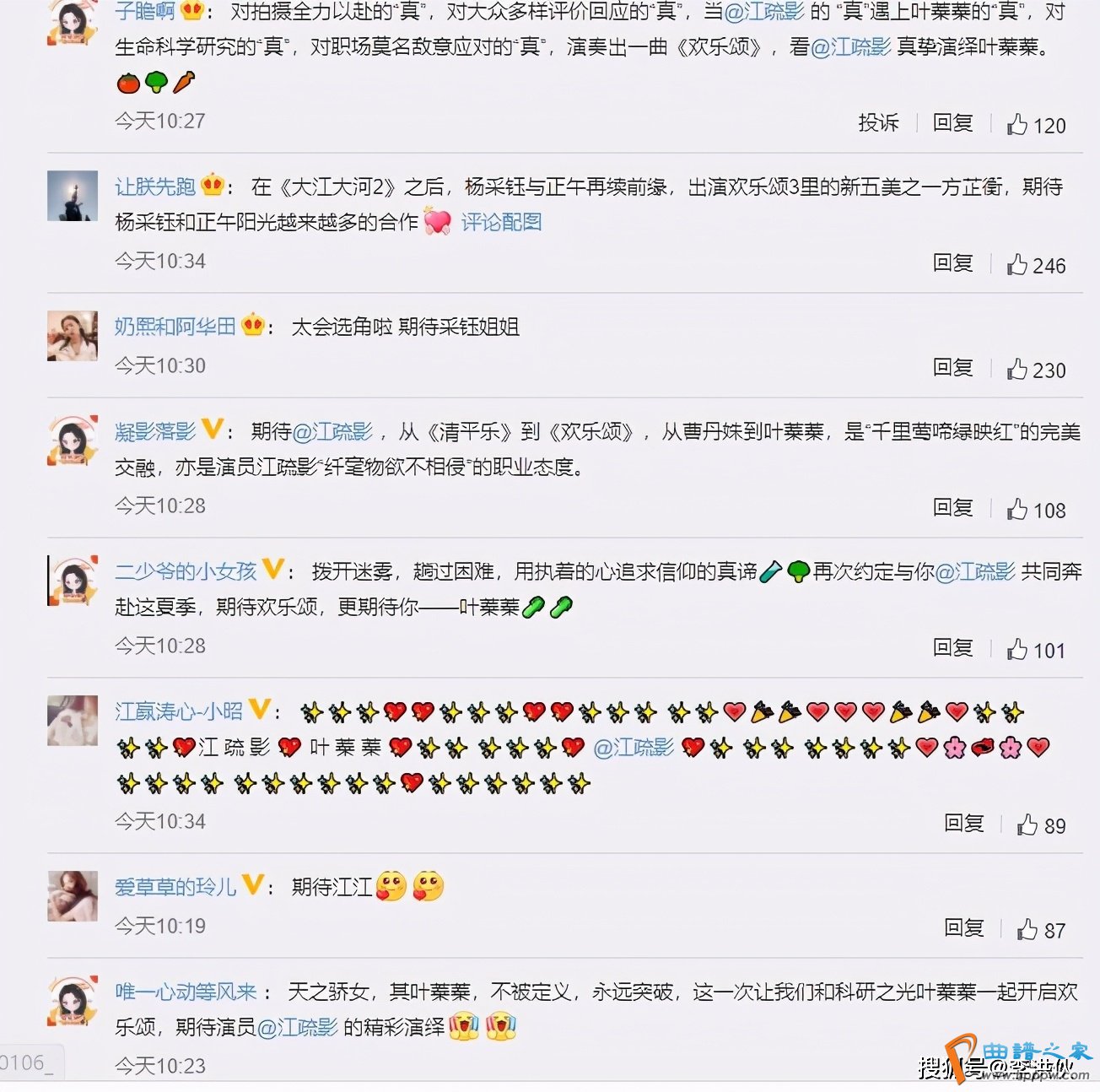This screenshot has width=1100, height=1092.
Task: Click the thumbs-up icon showing 89
Action: click(x=1027, y=825)
